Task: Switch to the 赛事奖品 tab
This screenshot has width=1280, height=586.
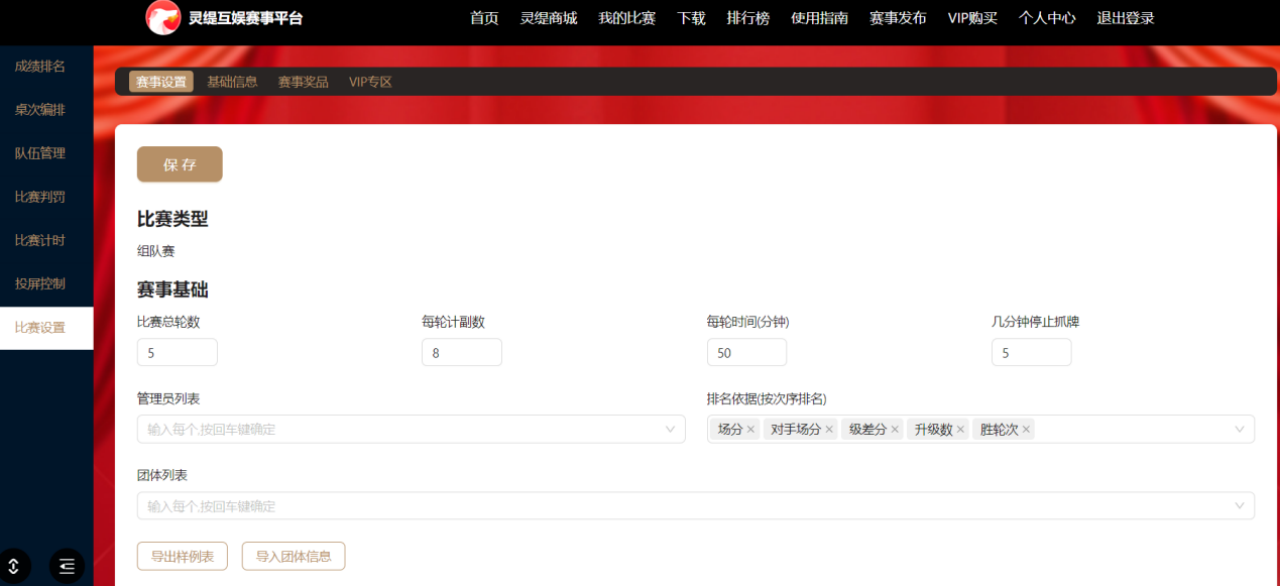Action: click(x=303, y=82)
